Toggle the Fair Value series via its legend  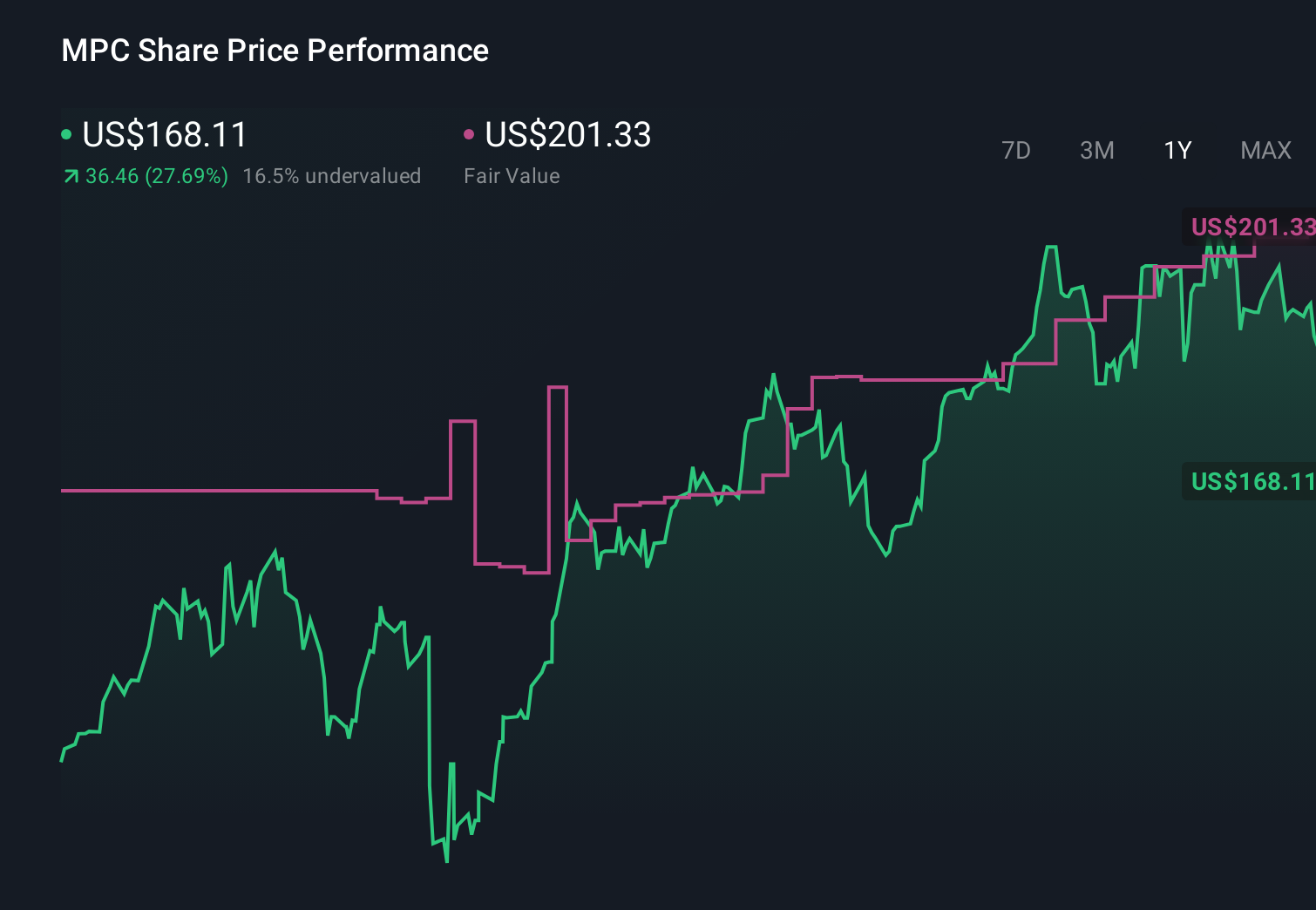[566, 136]
